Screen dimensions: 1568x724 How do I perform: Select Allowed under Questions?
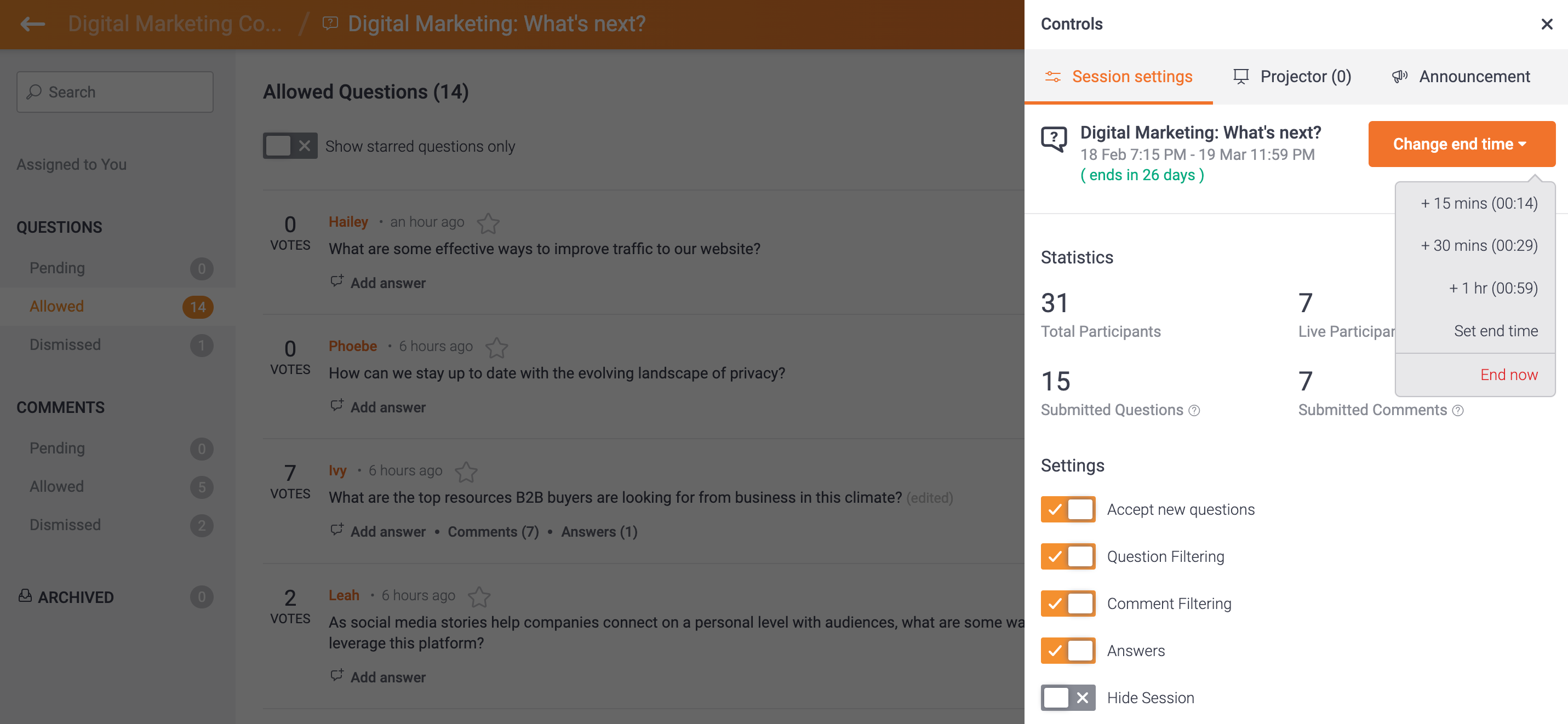point(117,307)
